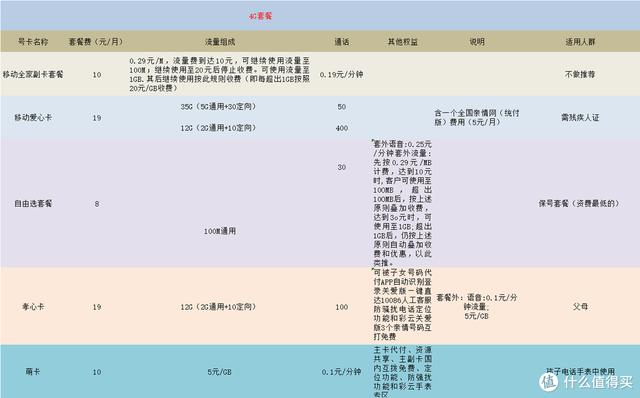
Task: Select the 移动爱心卡 name cell
Action: tap(33, 118)
